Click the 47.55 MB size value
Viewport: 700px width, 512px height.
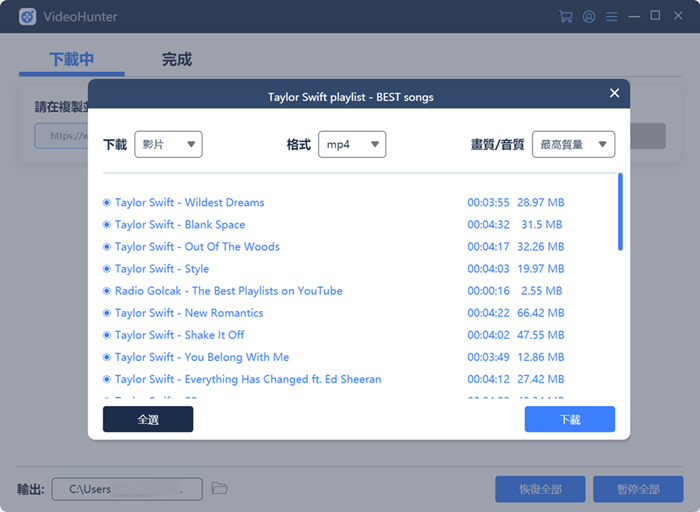point(541,335)
